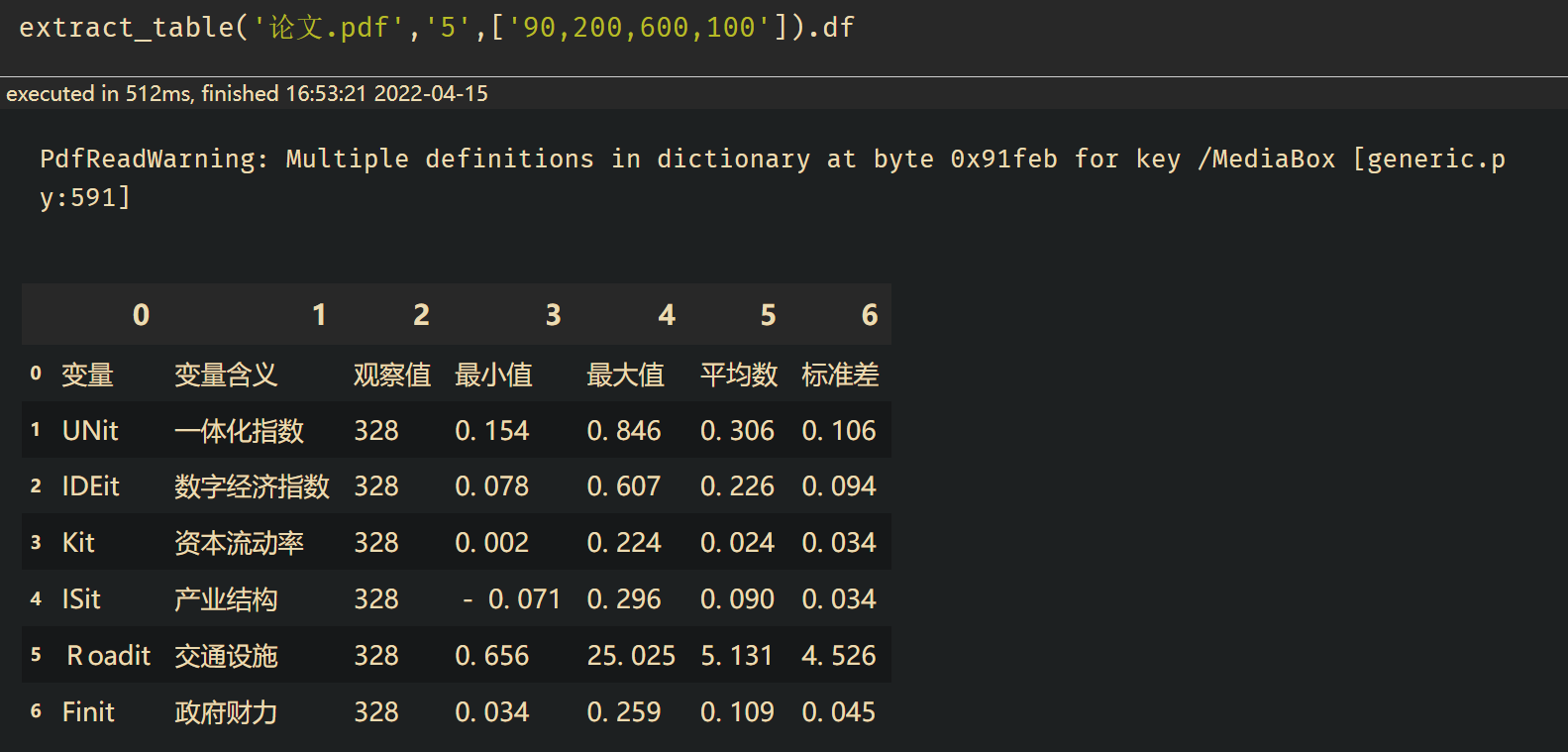Click the 0. 259 cell
Viewport: 1568px width, 752px height.
623,712
